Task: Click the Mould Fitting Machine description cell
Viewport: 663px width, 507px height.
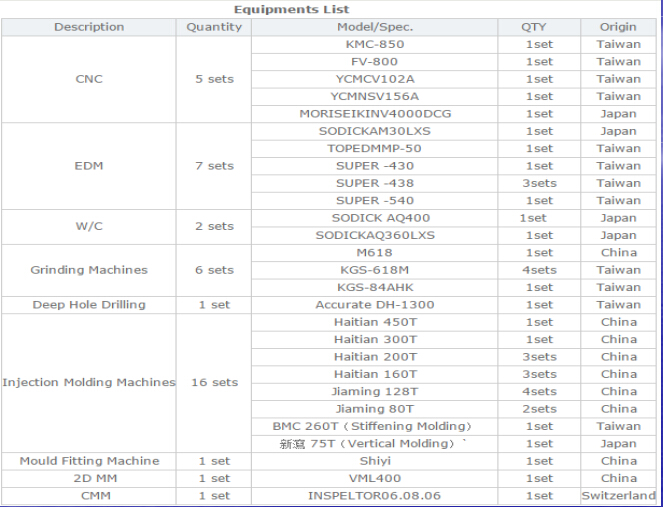Action: 89,461
